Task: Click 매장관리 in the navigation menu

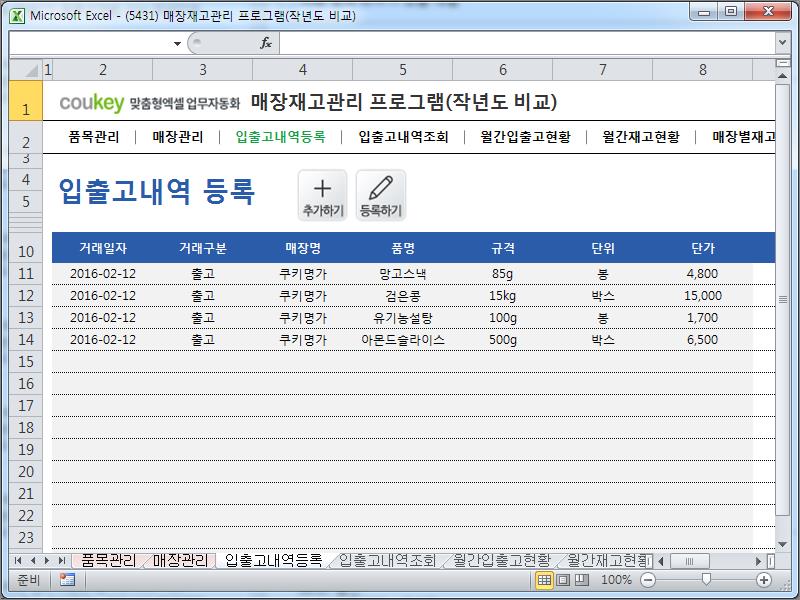Action: coord(178,137)
